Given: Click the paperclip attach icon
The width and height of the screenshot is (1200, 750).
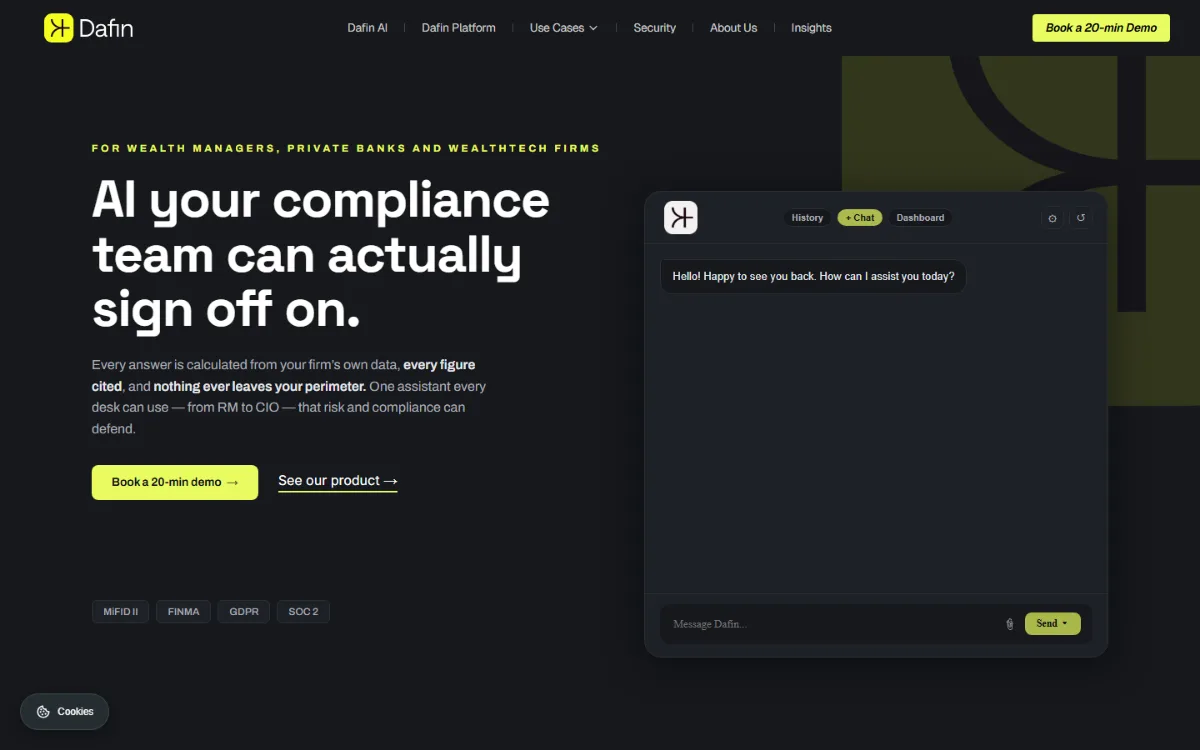Looking at the screenshot, I should point(1009,624).
